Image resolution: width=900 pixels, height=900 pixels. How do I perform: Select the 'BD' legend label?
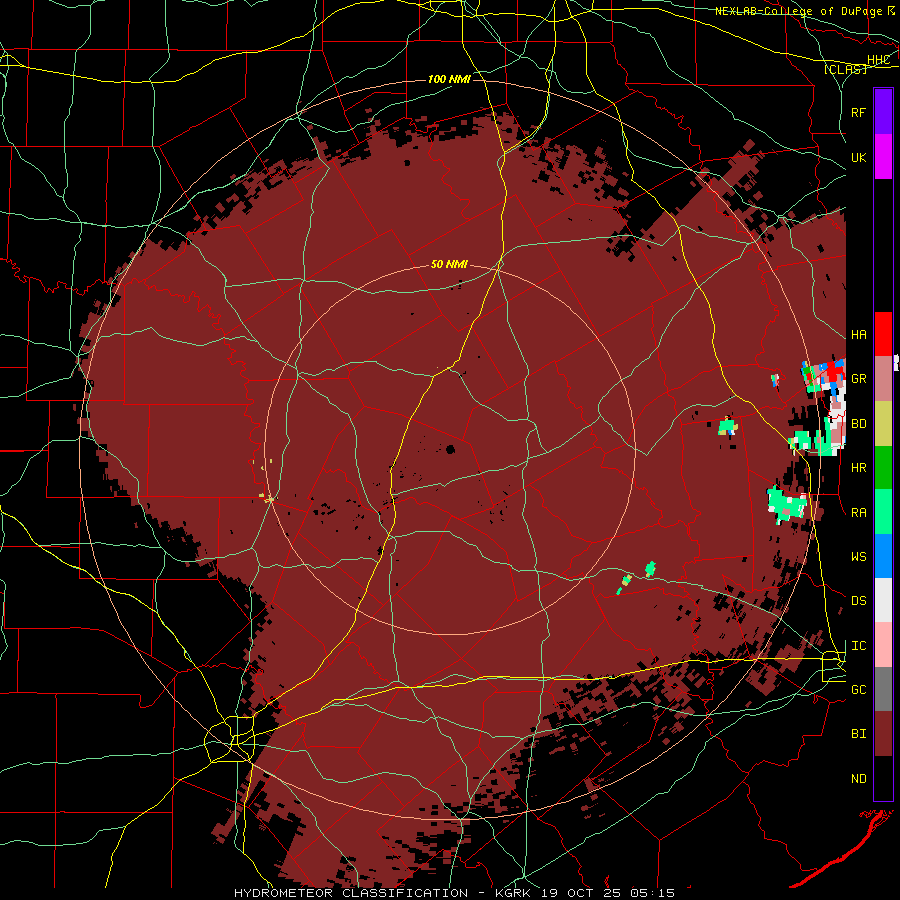tap(858, 424)
